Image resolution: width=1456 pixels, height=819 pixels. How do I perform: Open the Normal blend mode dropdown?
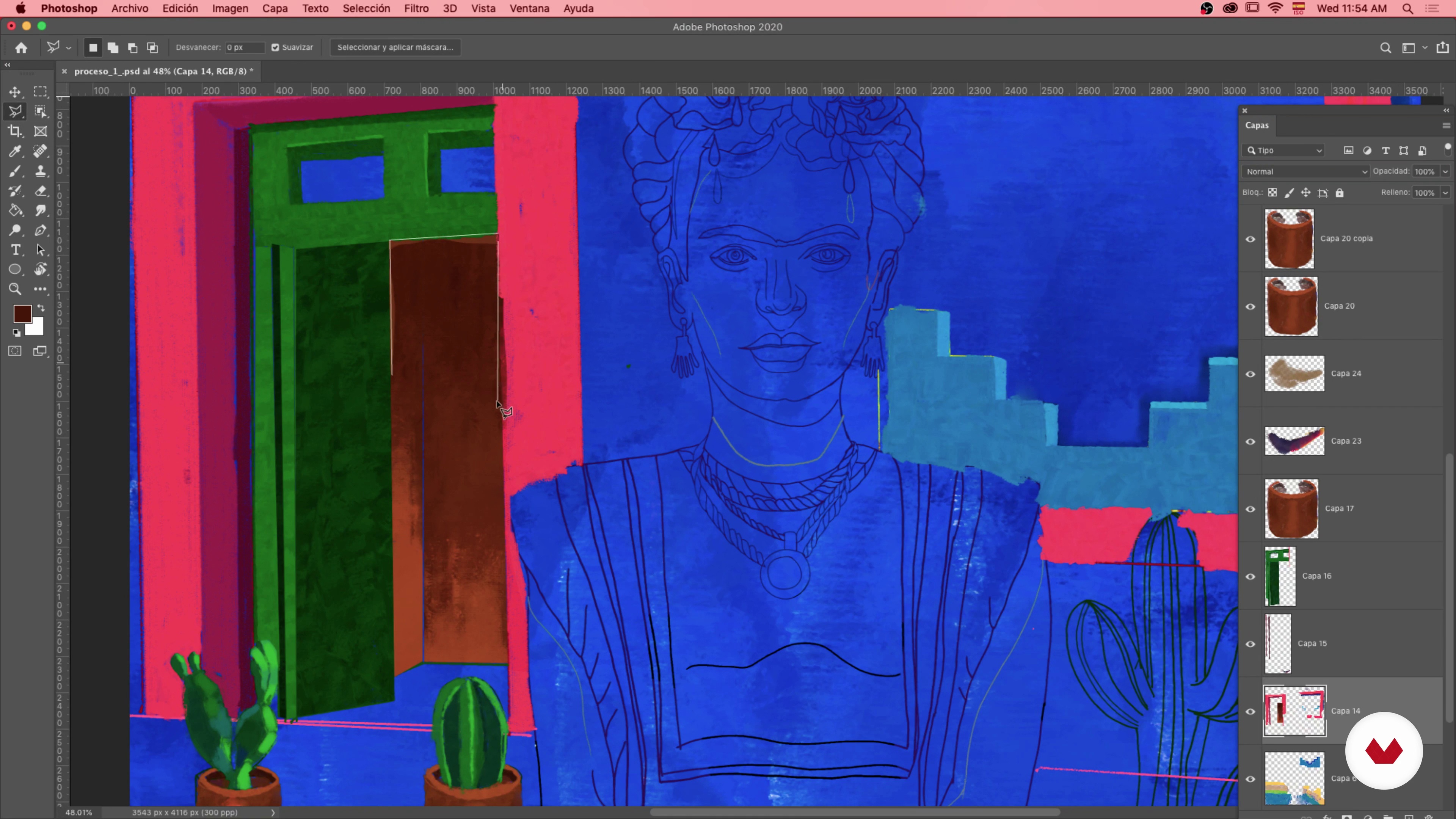pyautogui.click(x=1306, y=171)
